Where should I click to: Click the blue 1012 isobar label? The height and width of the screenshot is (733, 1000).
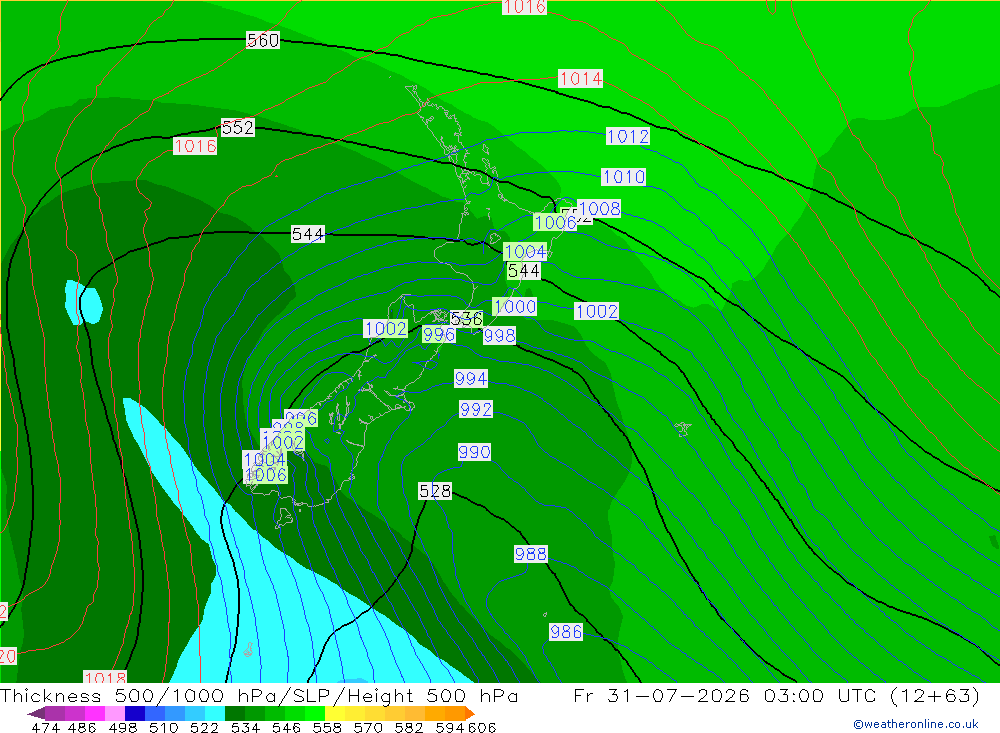point(628,136)
